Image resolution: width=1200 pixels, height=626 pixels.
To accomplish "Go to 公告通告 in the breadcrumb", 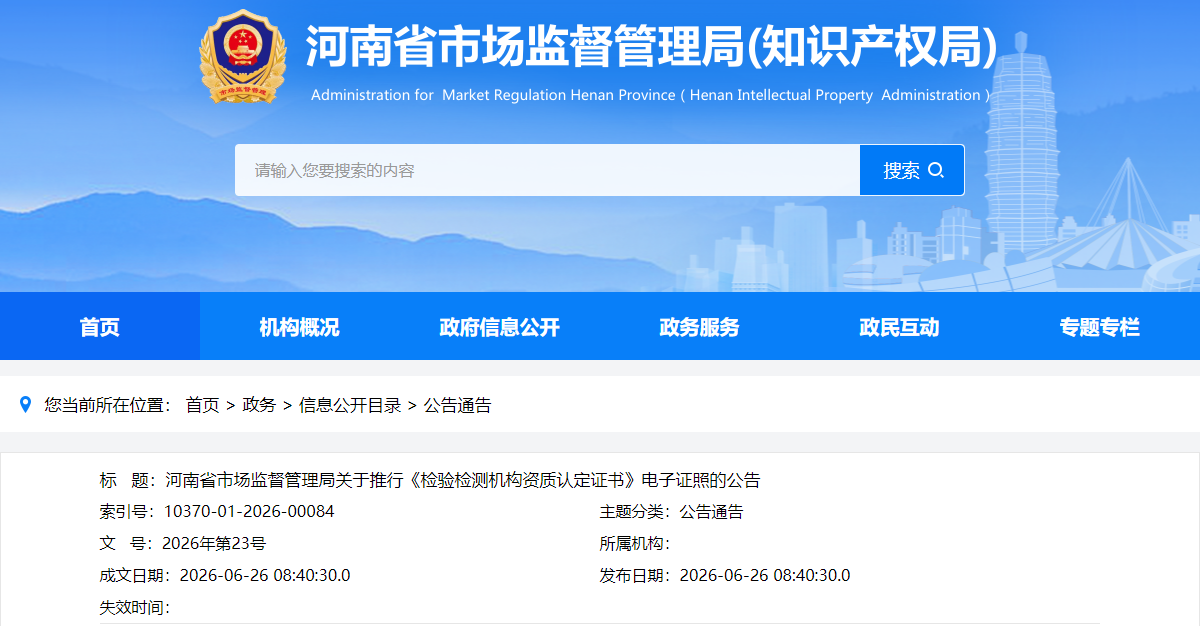I will [458, 405].
